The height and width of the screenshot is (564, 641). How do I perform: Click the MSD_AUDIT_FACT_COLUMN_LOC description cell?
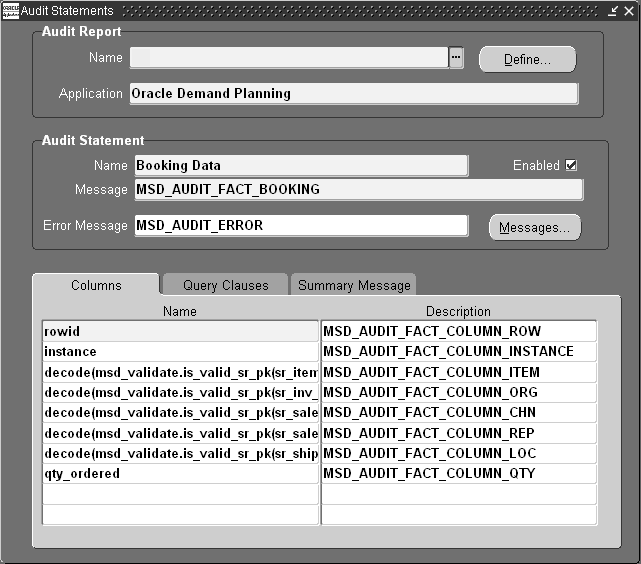click(x=459, y=453)
